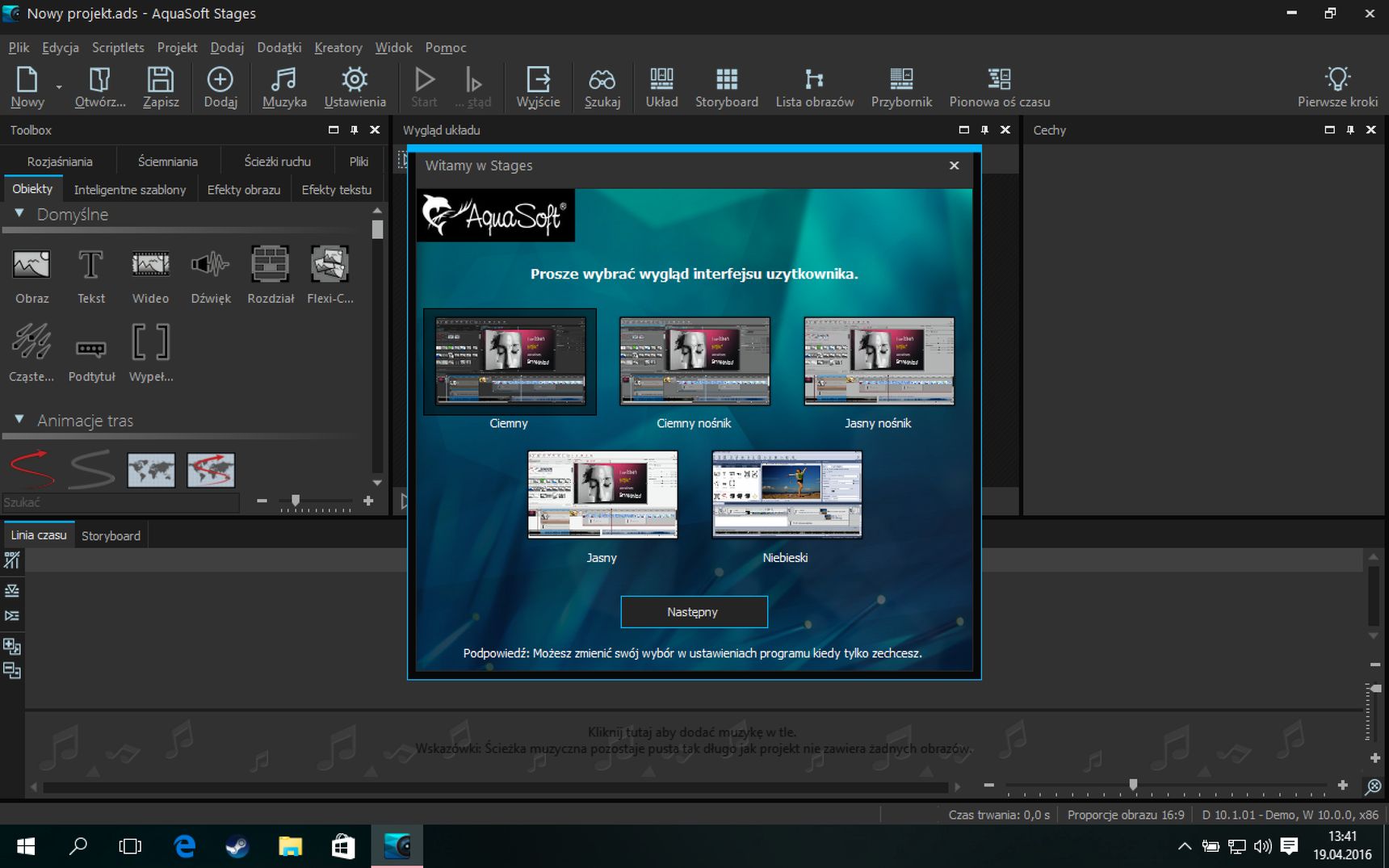Viewport: 1389px width, 868px height.
Task: Select the Wideo object in Toolbox
Action: click(x=150, y=275)
